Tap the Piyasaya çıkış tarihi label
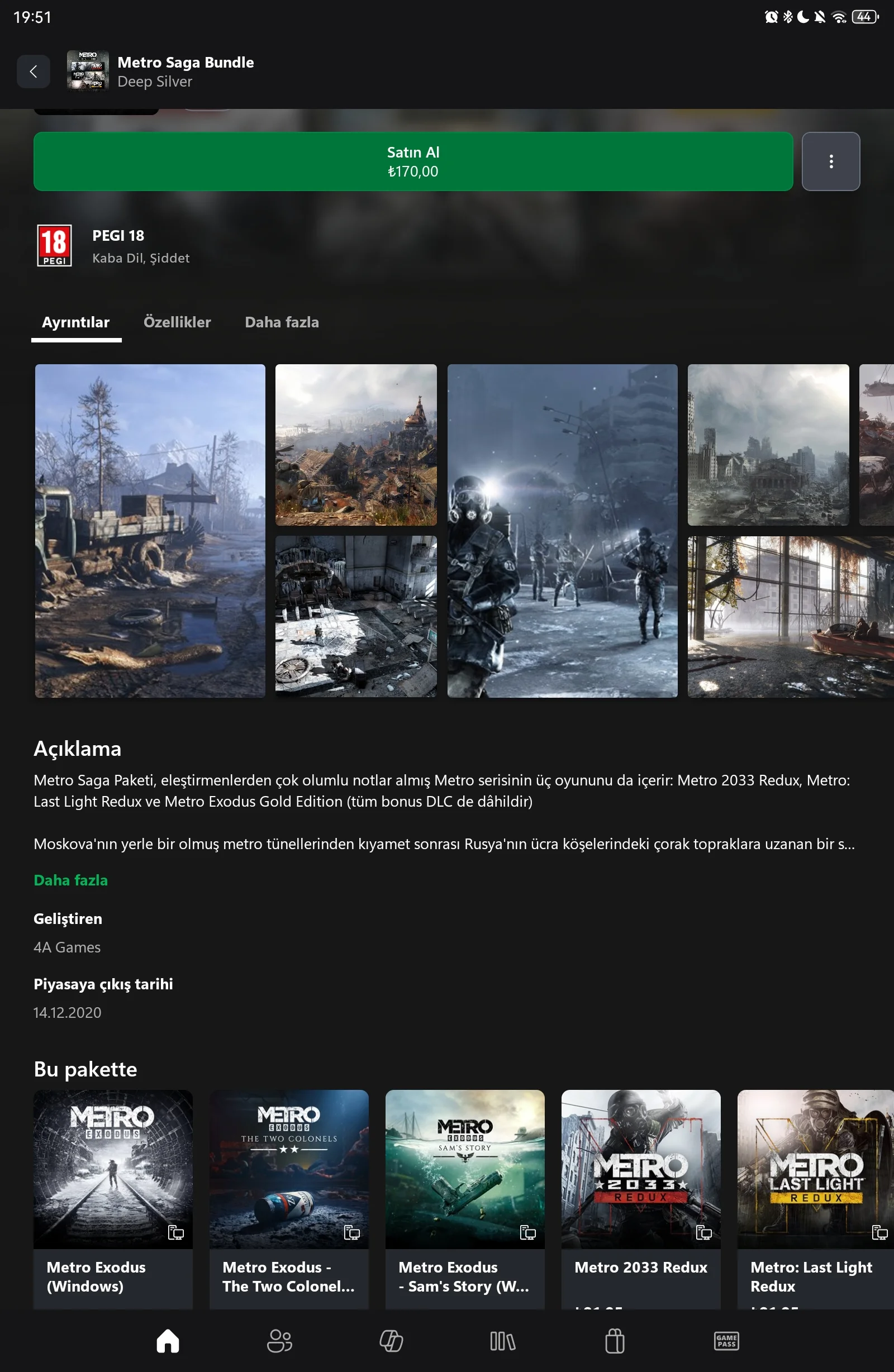Screen dimensions: 894x1372 [103, 984]
